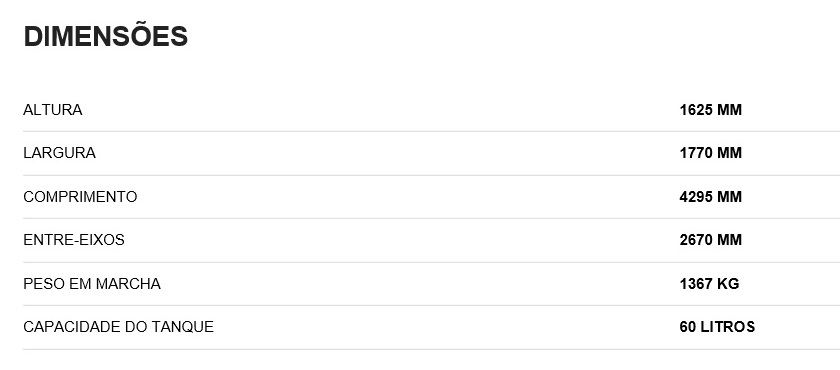The width and height of the screenshot is (840, 370).
Task: Click the DIMENSÕES heading
Action: tap(106, 36)
